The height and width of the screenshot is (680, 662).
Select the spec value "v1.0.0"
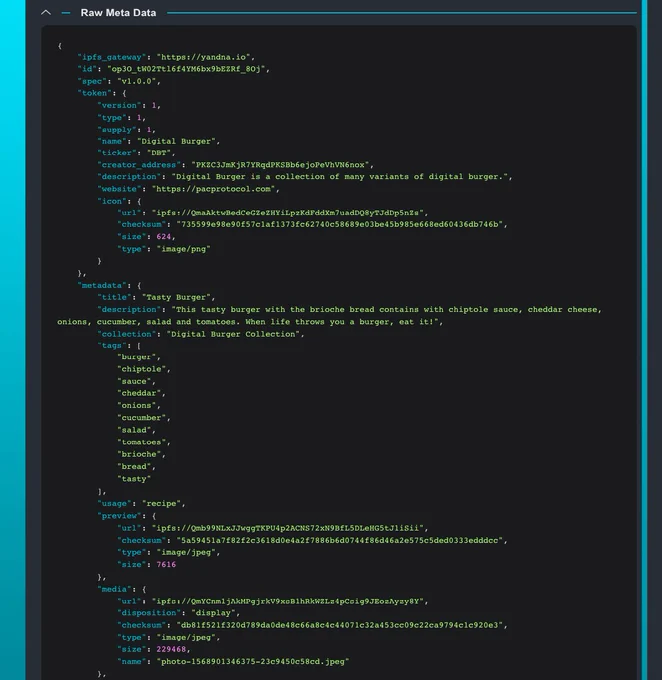click(x=137, y=81)
